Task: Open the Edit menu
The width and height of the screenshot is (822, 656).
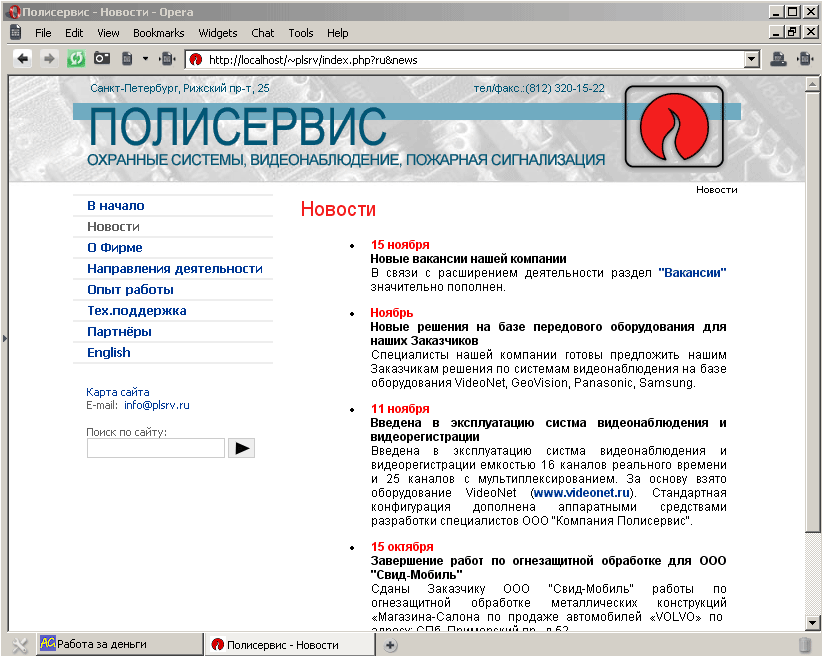Action: pos(74,33)
